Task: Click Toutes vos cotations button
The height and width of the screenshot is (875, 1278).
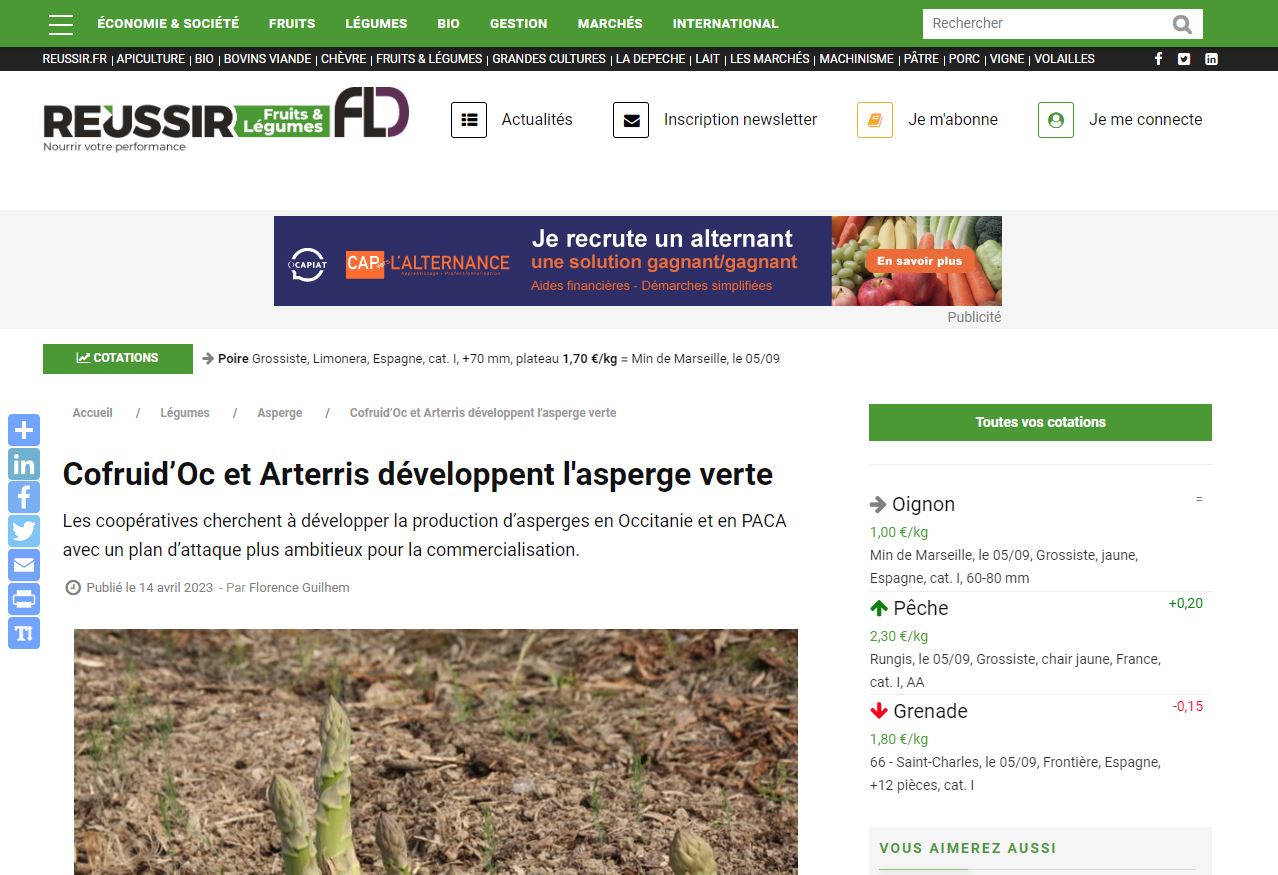Action: pyautogui.click(x=1040, y=422)
